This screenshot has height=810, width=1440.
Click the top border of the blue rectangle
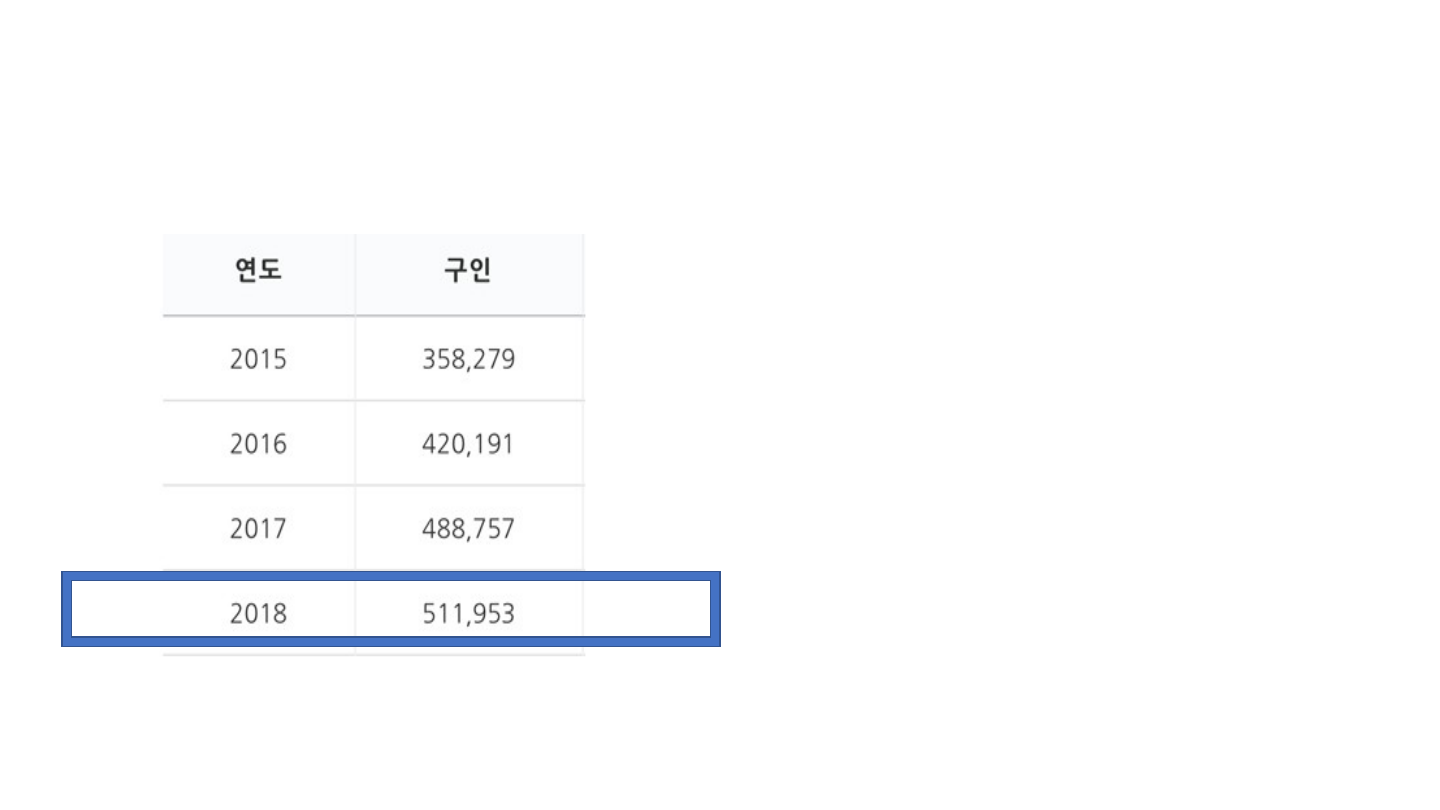point(390,576)
